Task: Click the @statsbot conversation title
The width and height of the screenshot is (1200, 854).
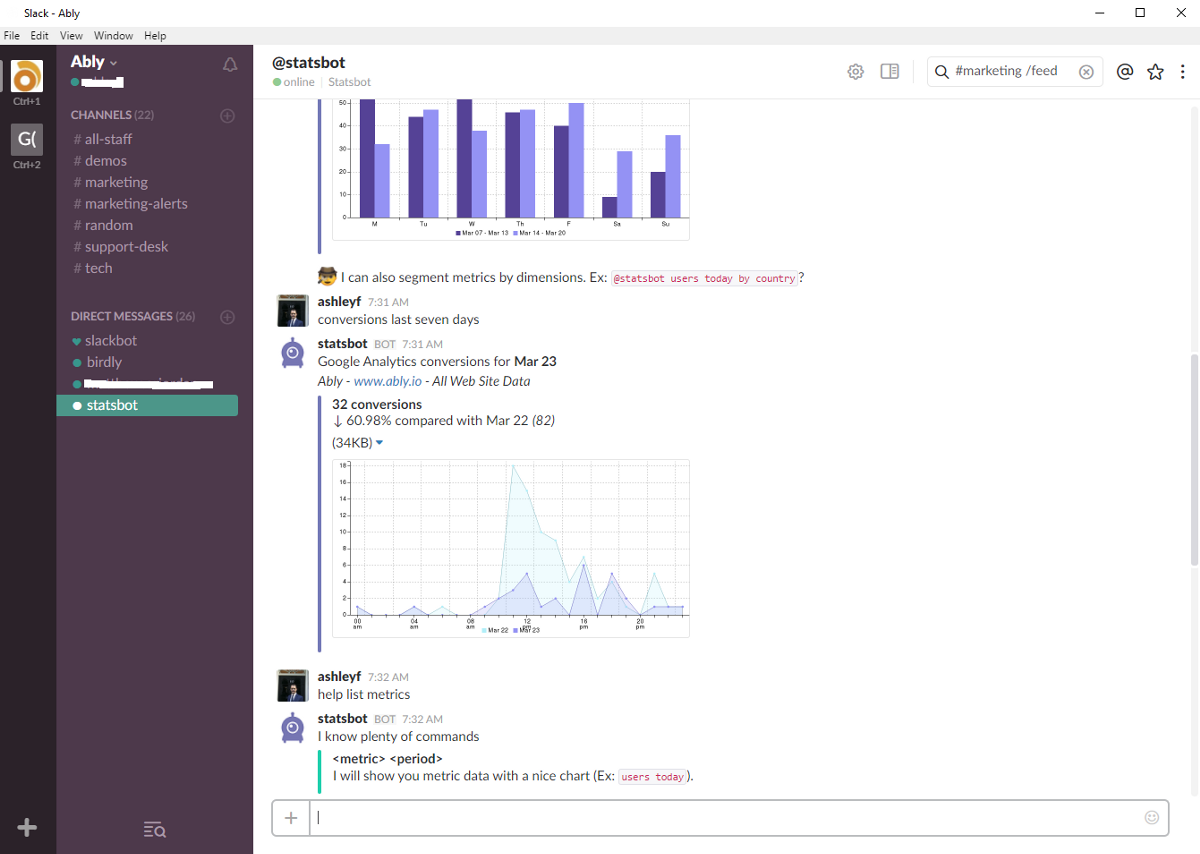Action: pyautogui.click(x=308, y=63)
